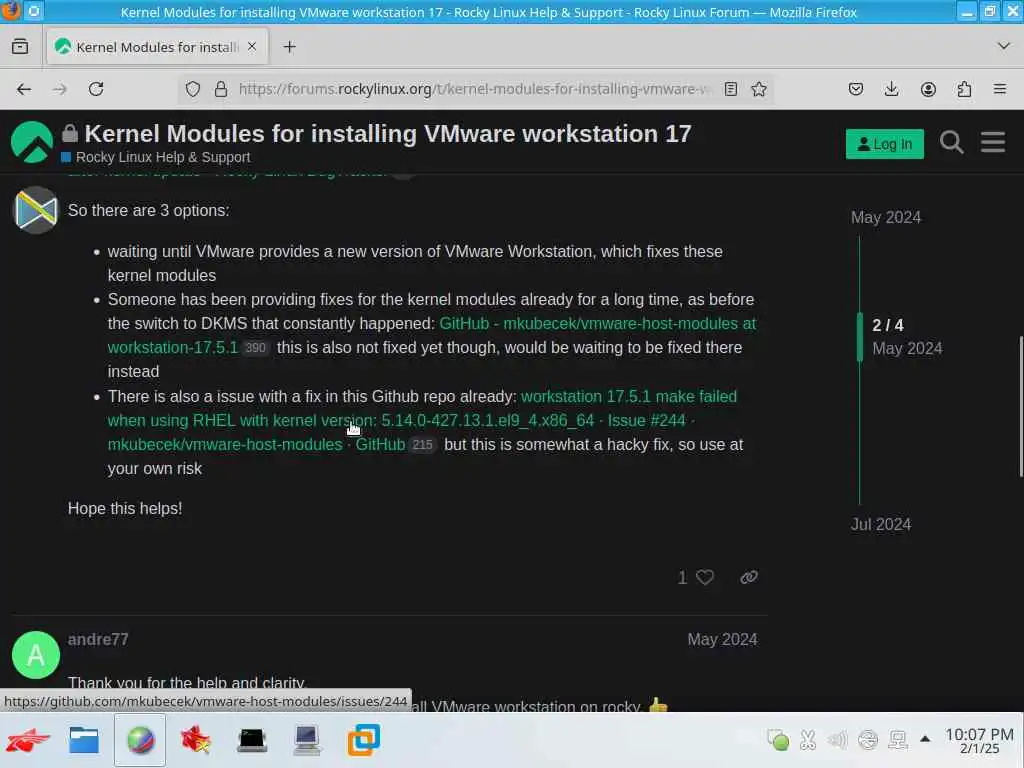Open Issue #244 GitHub link
This screenshot has width=1024, height=768.
click(x=422, y=420)
